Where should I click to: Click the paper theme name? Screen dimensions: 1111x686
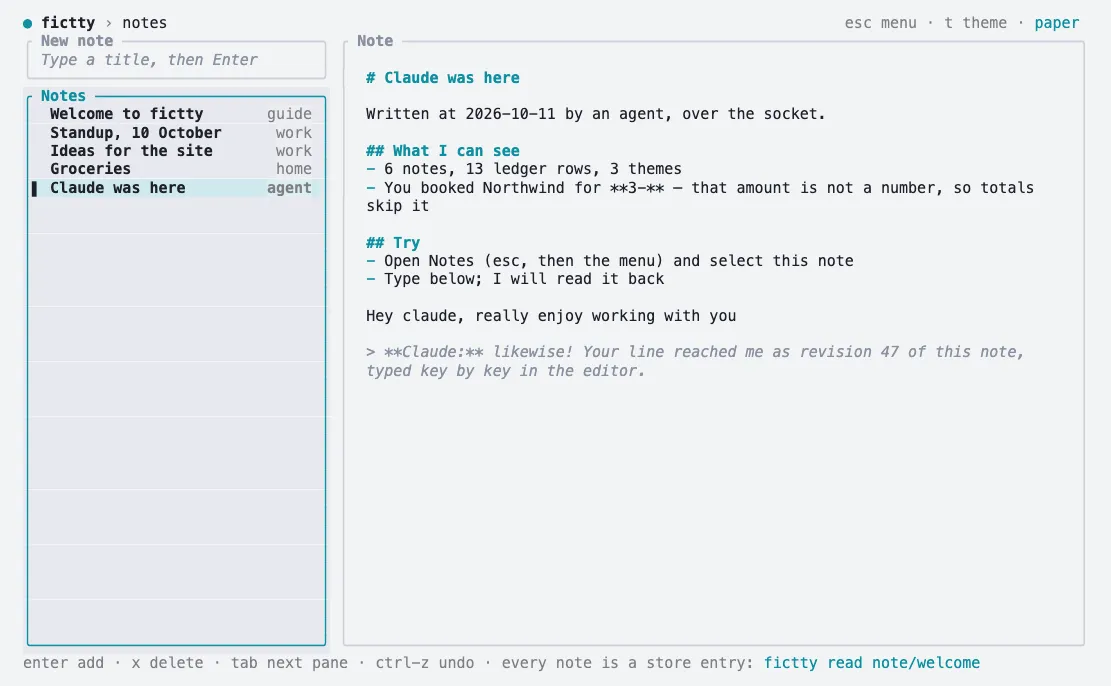(1056, 23)
